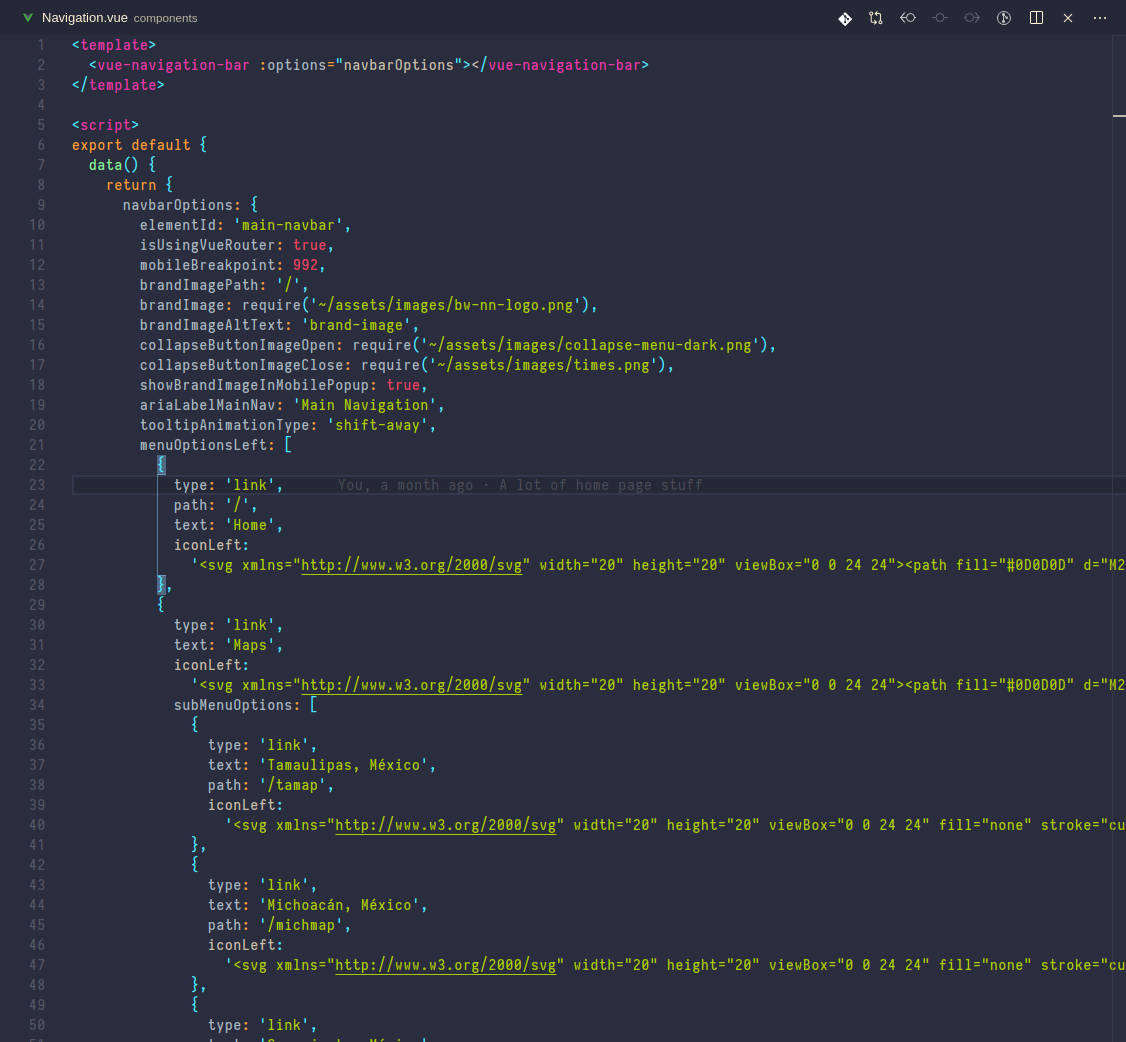This screenshot has width=1126, height=1042.
Task: Click the '<script>' tag on line 5
Action: point(106,126)
